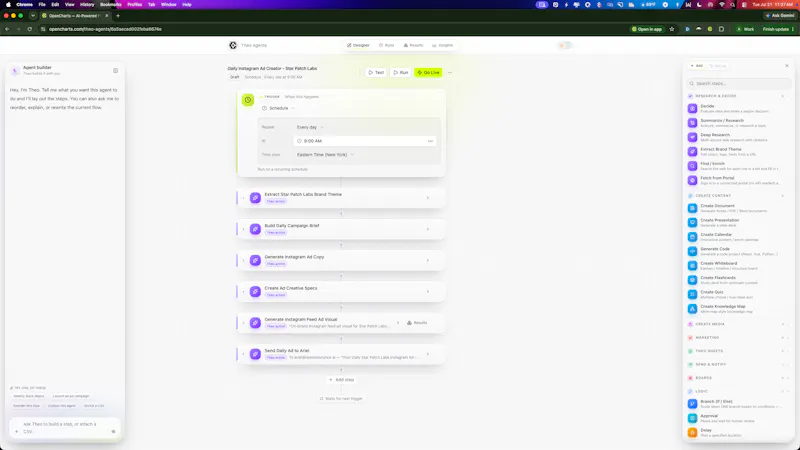The width and height of the screenshot is (800, 450).
Task: Switch to the Designer tab
Action: click(x=358, y=45)
